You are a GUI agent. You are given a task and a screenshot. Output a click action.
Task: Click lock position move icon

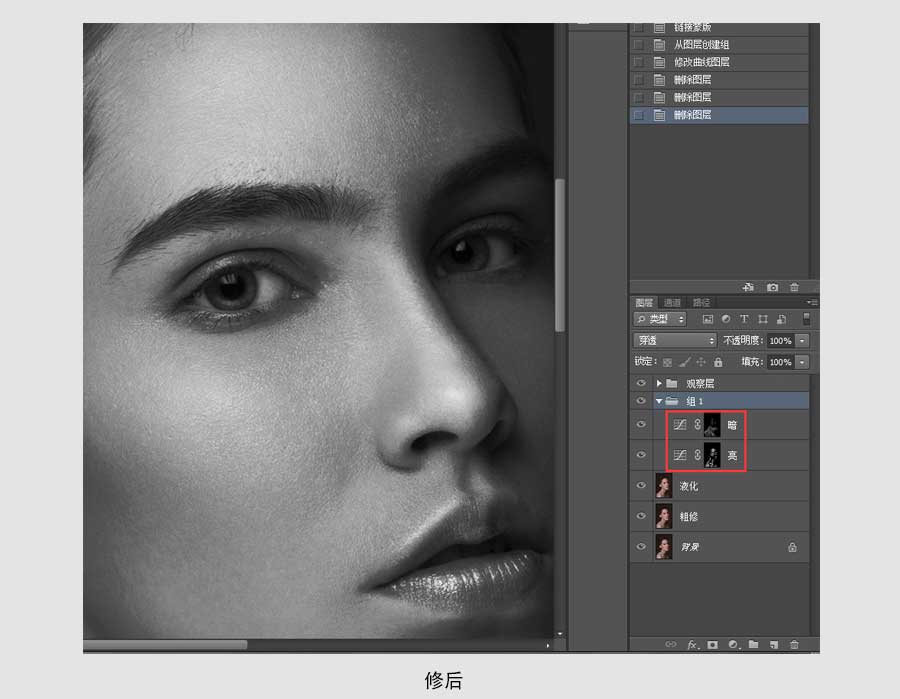pyautogui.click(x=701, y=362)
